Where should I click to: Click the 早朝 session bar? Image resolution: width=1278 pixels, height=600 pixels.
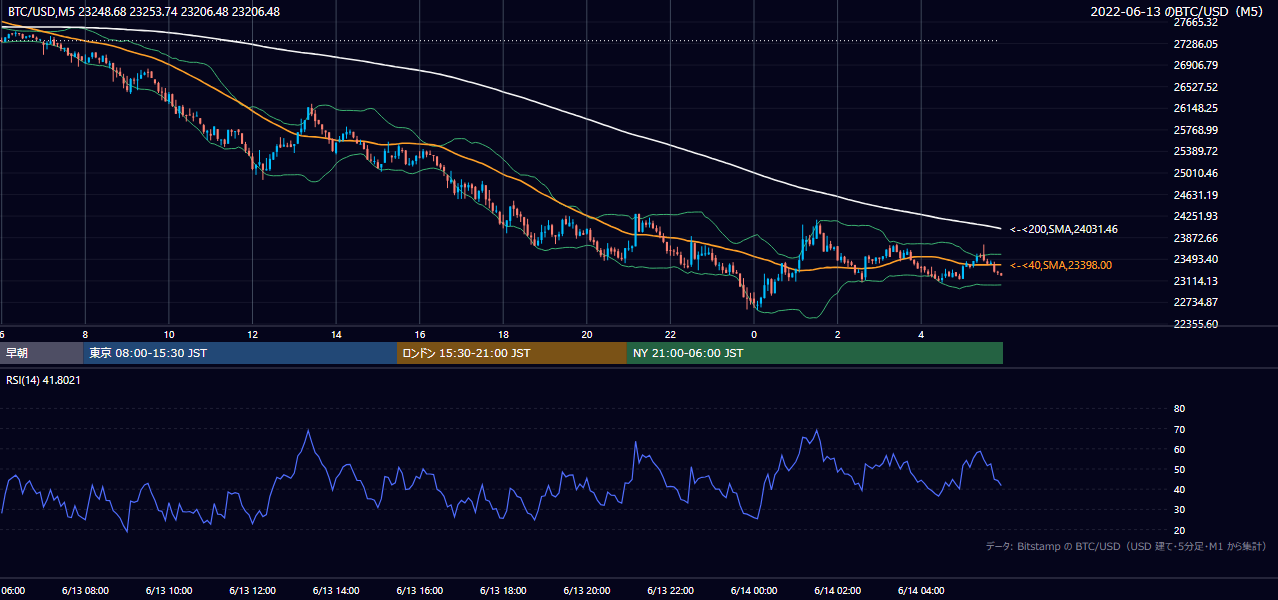click(x=42, y=353)
